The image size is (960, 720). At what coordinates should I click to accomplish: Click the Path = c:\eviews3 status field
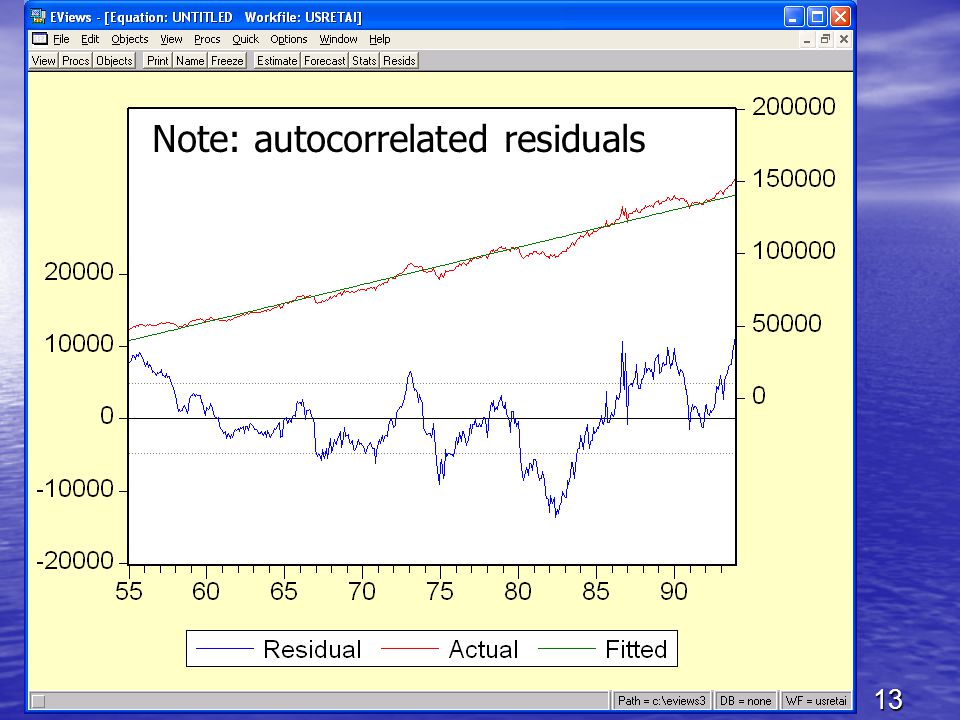(661, 700)
